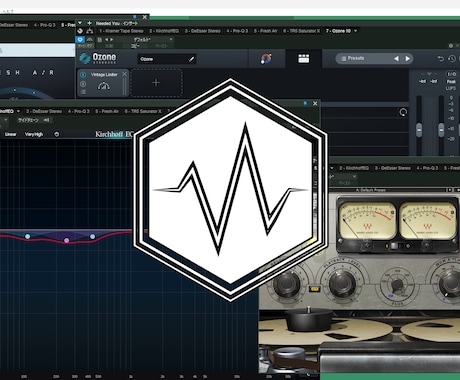
Task: Select the 6 - TRS Saturator X tab in the Kirchhoff window
Action: (143, 111)
